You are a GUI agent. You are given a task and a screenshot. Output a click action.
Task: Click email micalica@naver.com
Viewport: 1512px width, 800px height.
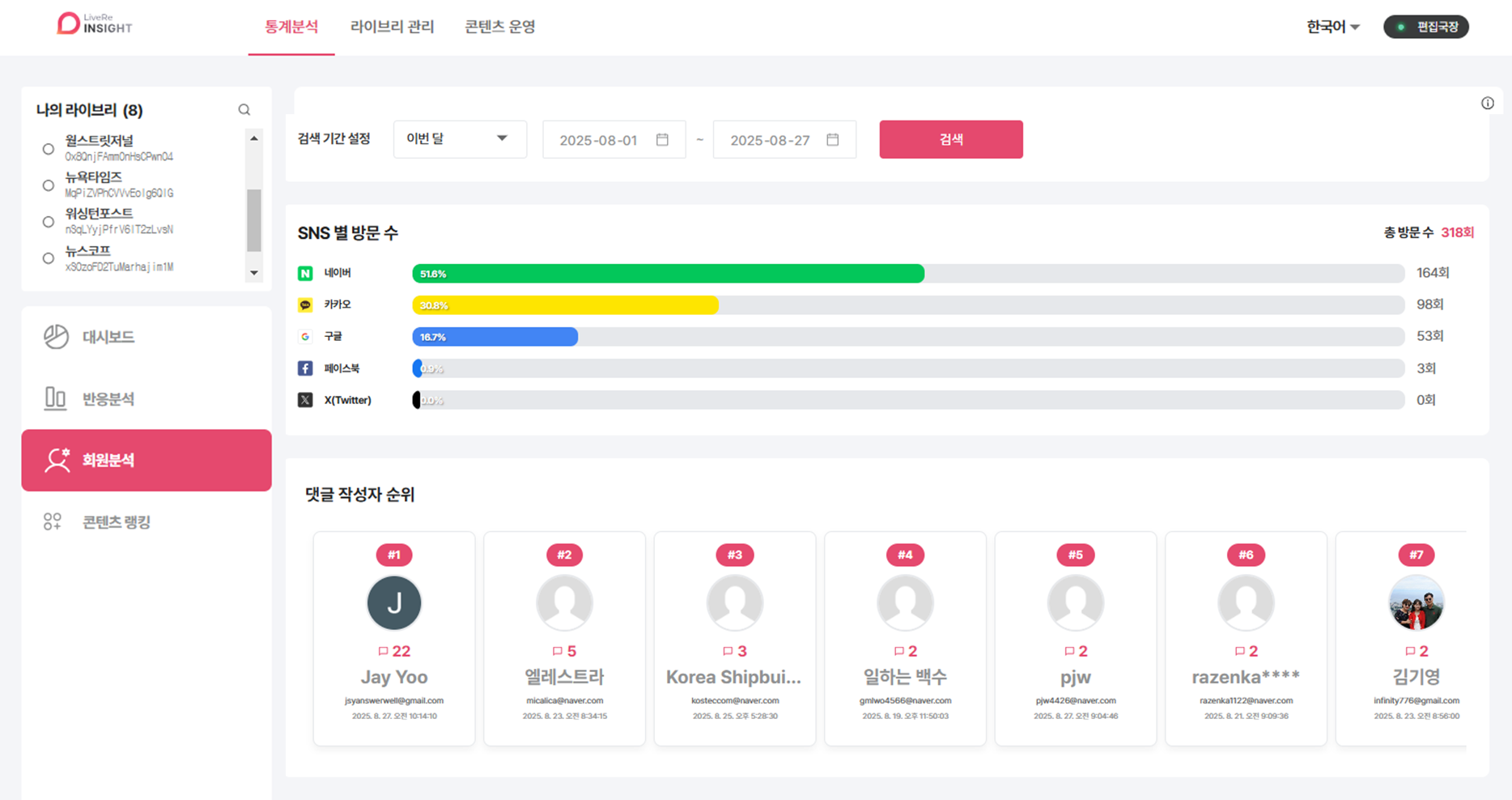coord(564,700)
